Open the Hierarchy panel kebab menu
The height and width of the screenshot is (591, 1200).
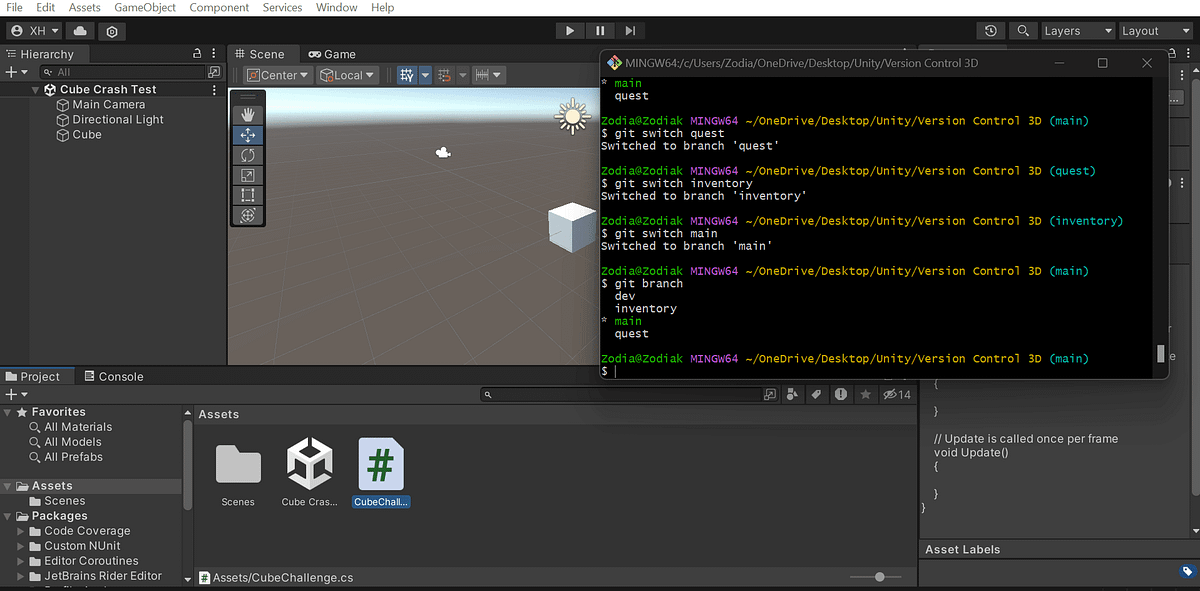tap(215, 54)
